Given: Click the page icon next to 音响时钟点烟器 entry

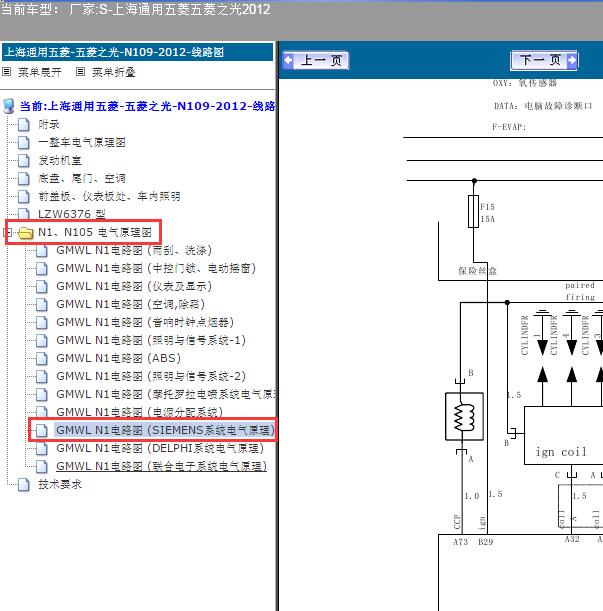Looking at the screenshot, I should [42, 322].
